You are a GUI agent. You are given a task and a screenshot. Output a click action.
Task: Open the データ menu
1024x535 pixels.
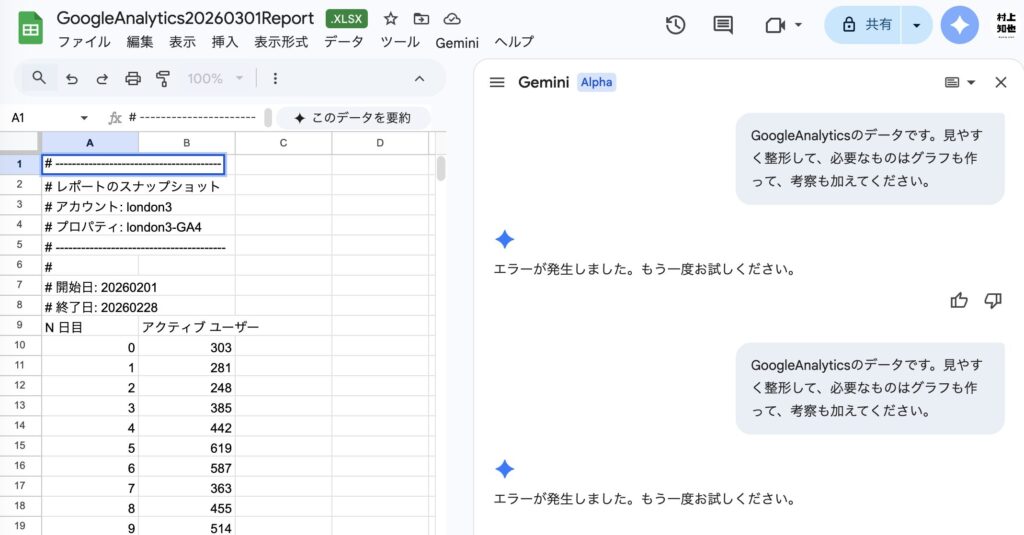(344, 42)
